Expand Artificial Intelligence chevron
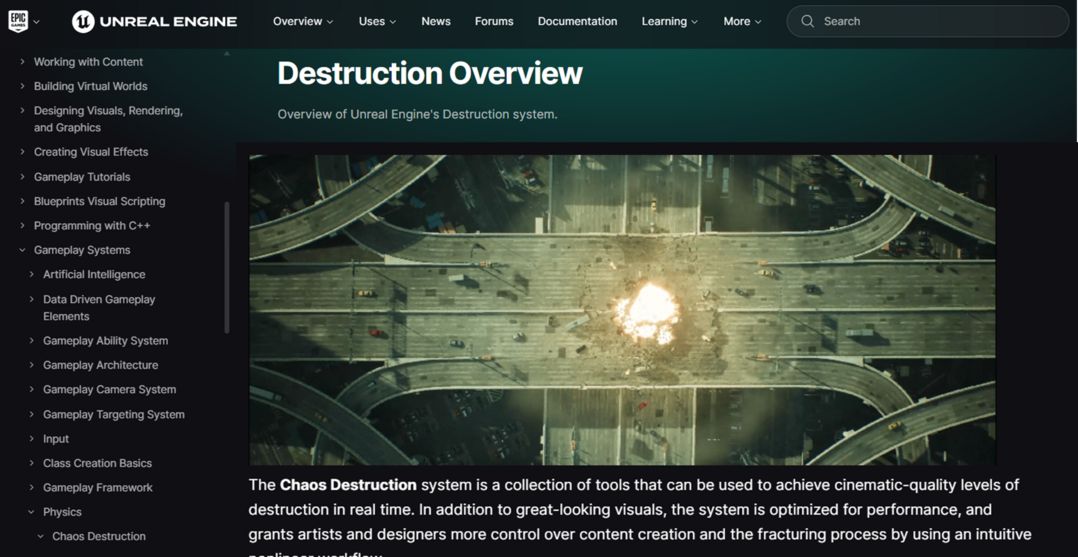Image resolution: width=1078 pixels, height=557 pixels. pyautogui.click(x=32, y=274)
